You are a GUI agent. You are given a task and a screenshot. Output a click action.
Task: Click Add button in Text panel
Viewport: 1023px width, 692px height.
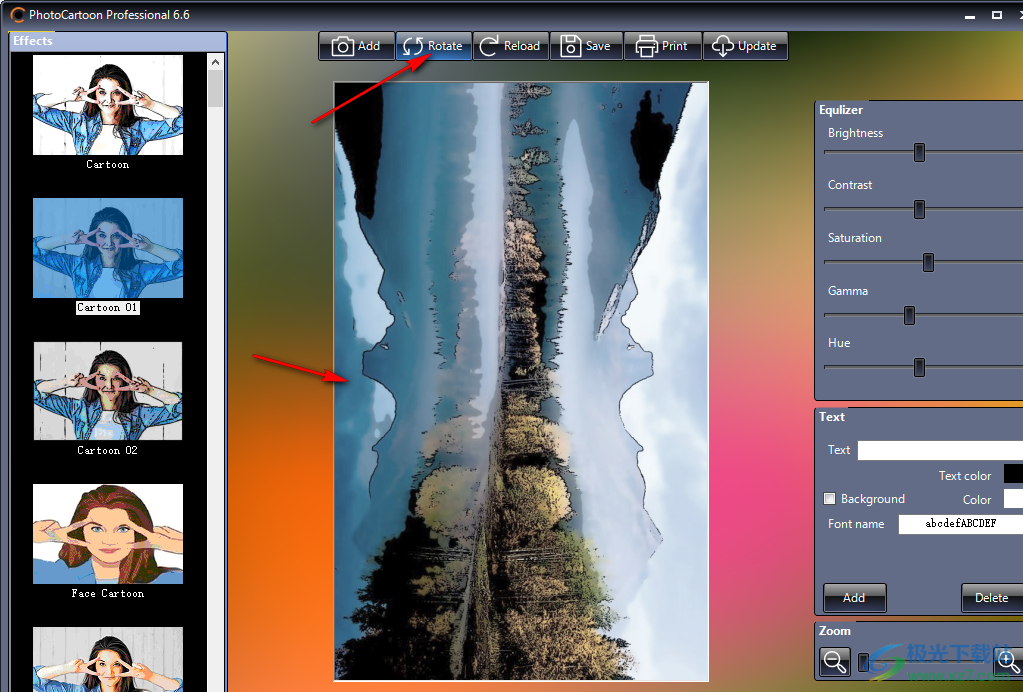coord(855,598)
